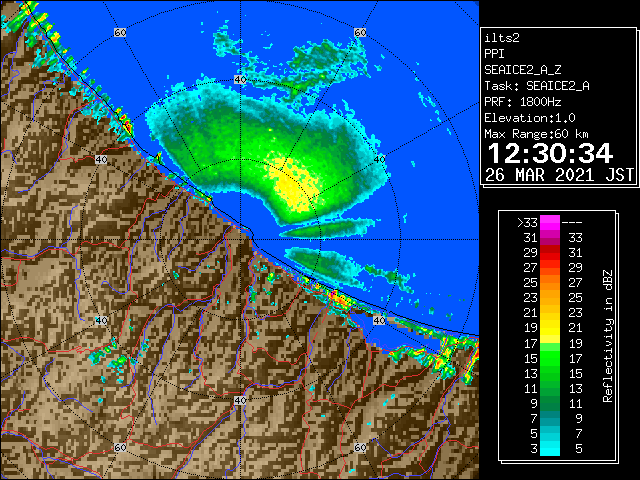Viewport: 640px width, 480px height.
Task: Select the red 29–31 dBZ legend swatch
Action: [549, 253]
